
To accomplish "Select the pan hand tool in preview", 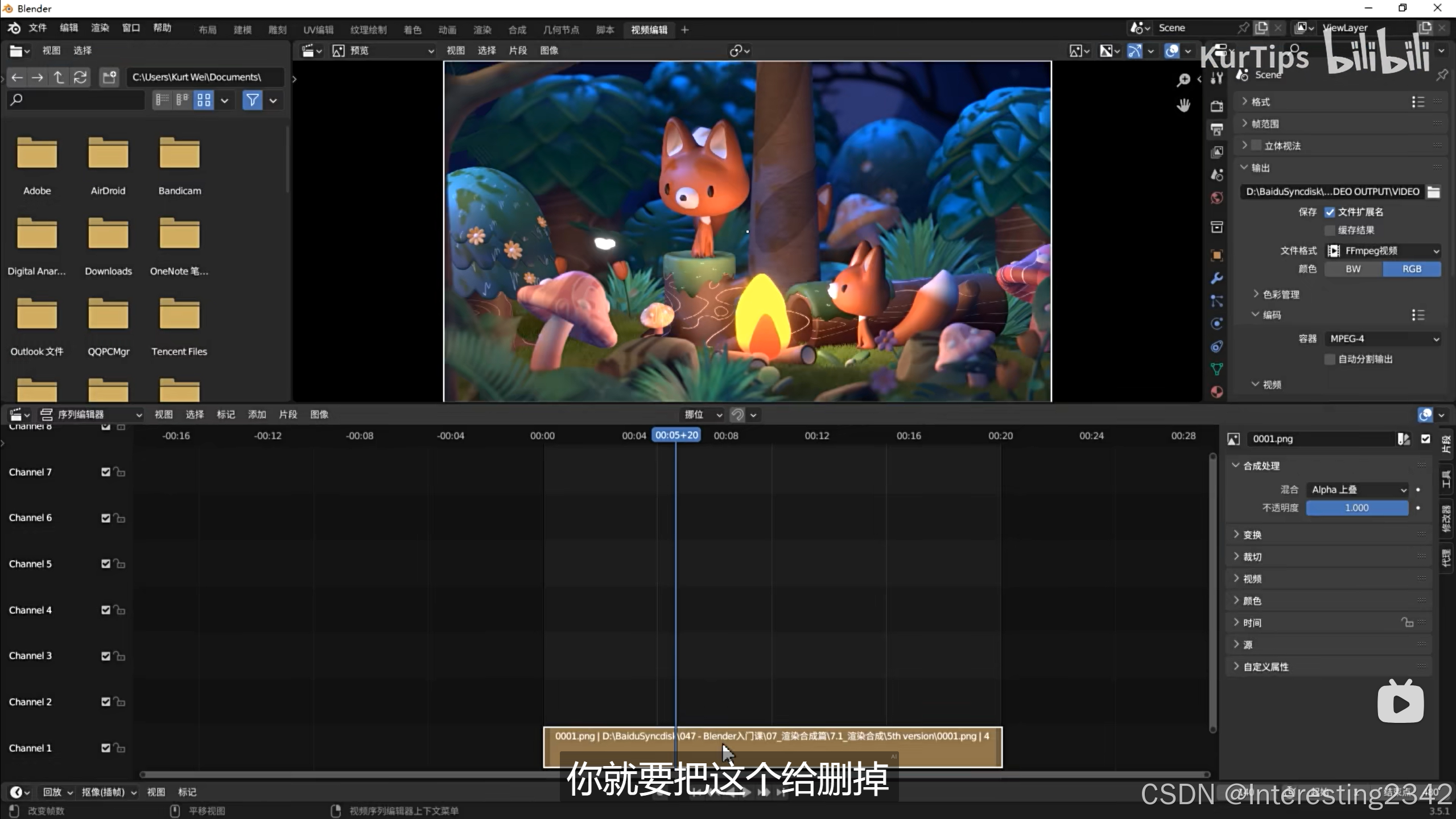I will tap(1183, 105).
